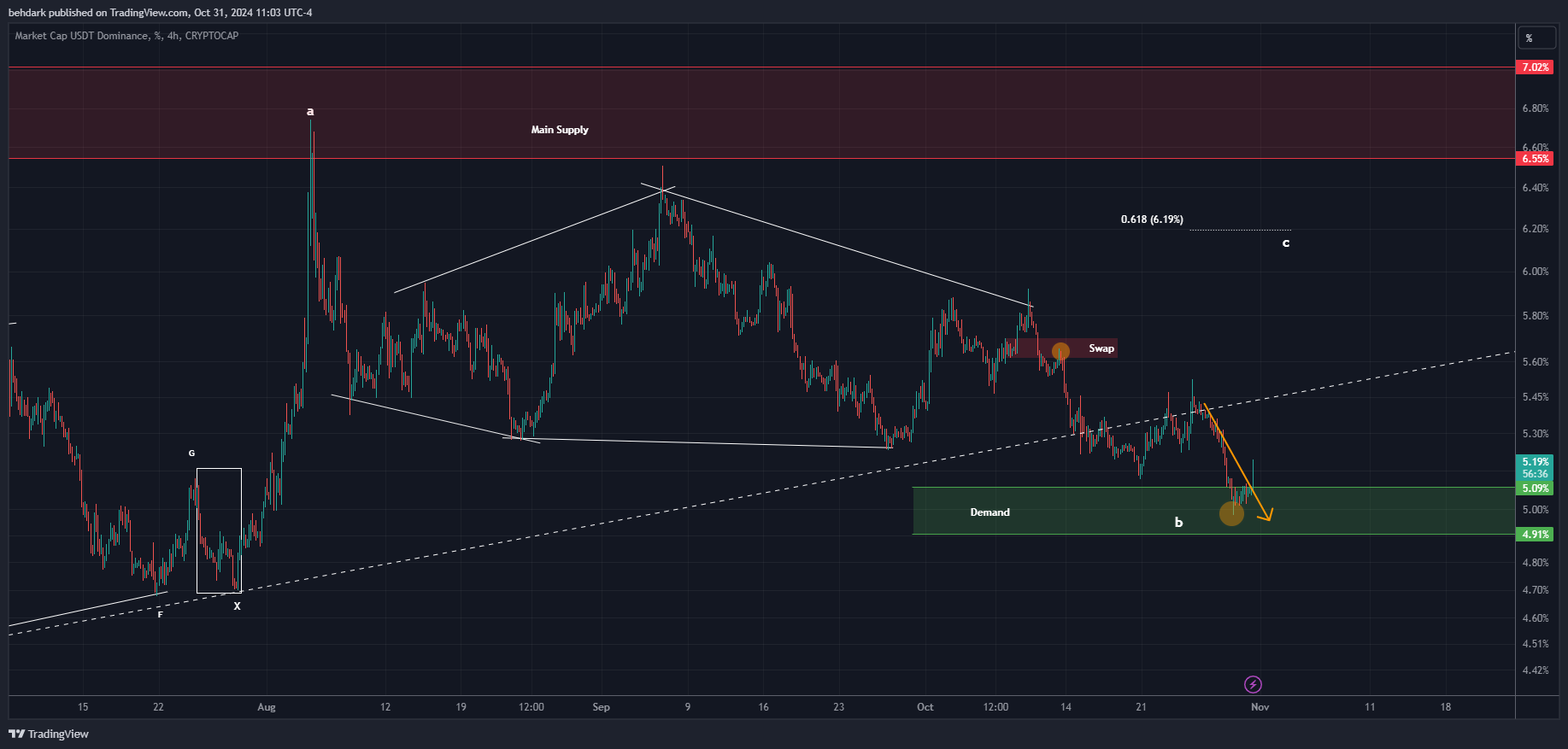Click the Demand zone label
The height and width of the screenshot is (749, 1568).
click(990, 512)
